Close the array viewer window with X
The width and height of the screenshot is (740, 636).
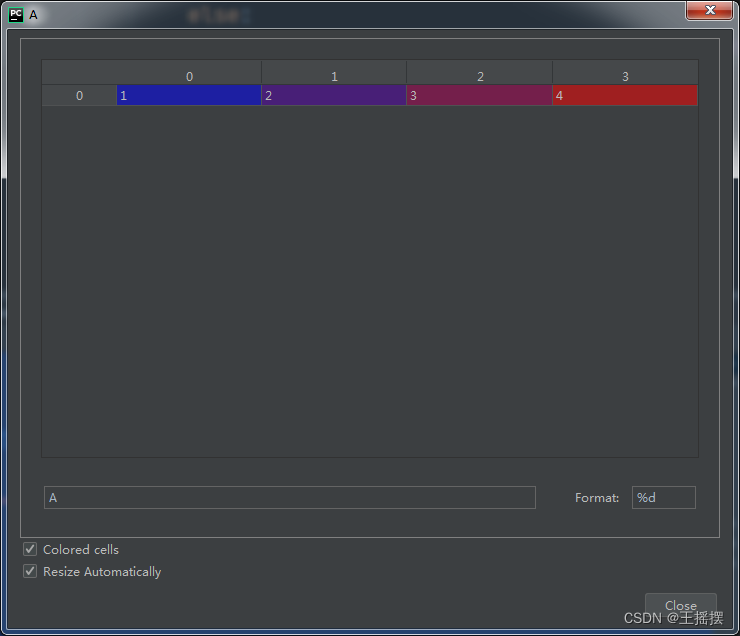pos(709,10)
